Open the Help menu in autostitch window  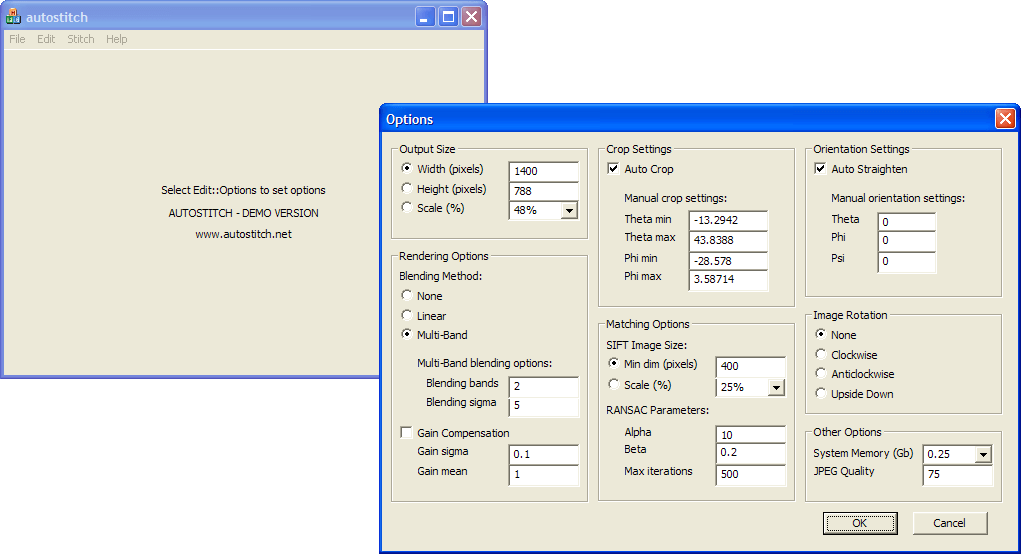tap(117, 39)
